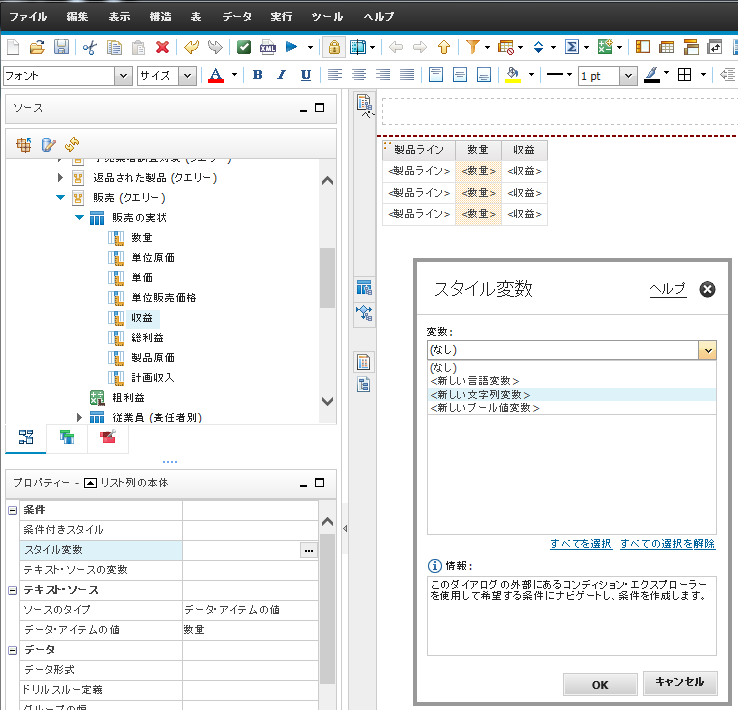The image size is (738, 710).
Task: Click the sort arrows icon
Action: point(538,47)
